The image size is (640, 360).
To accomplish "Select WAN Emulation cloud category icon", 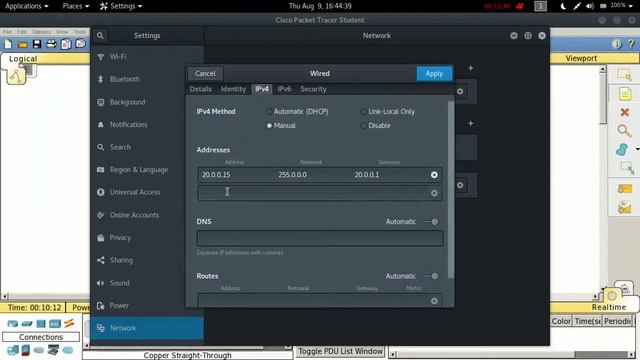I will [x=39, y=350].
